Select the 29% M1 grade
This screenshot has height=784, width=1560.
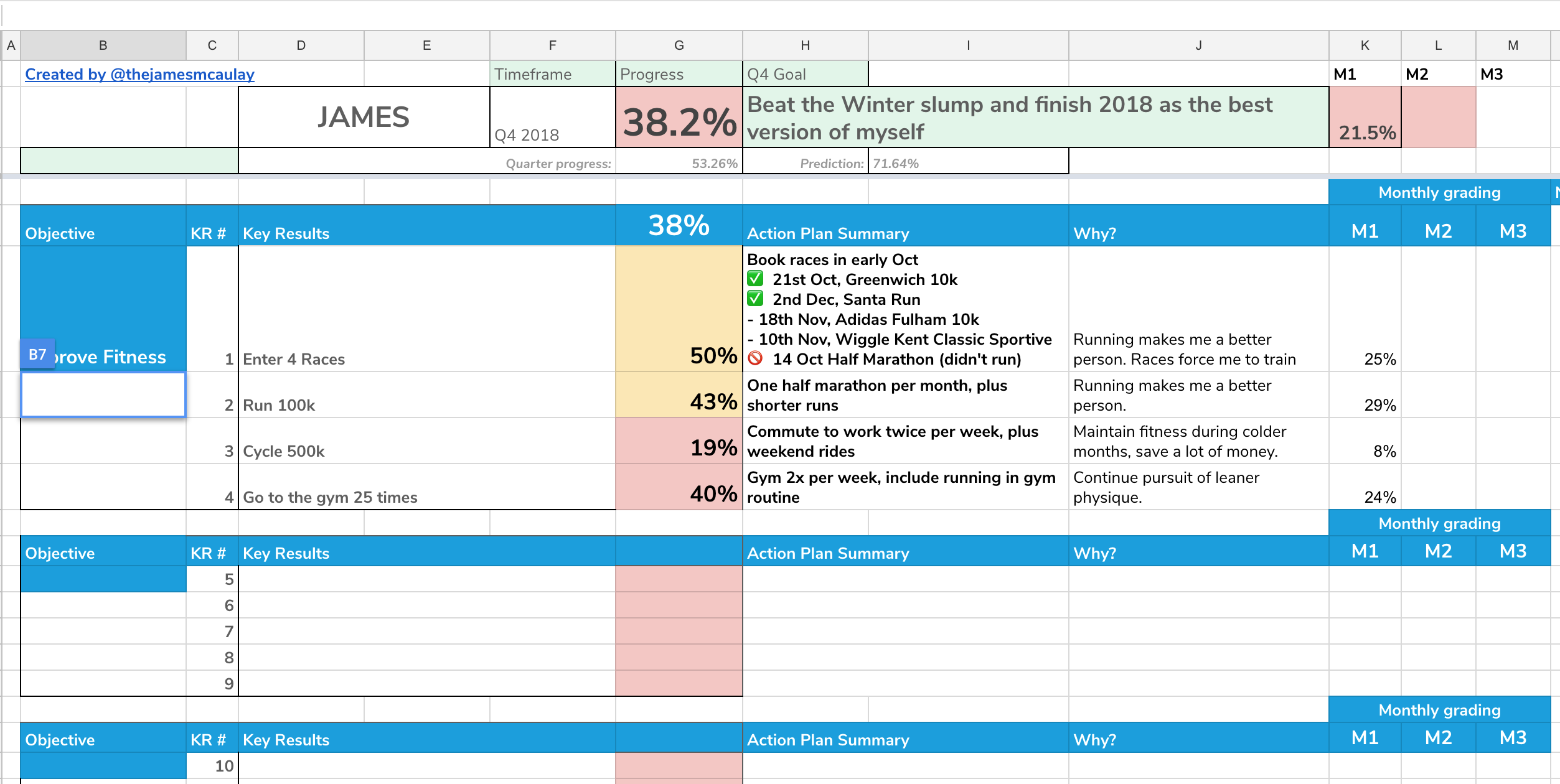tap(1365, 394)
